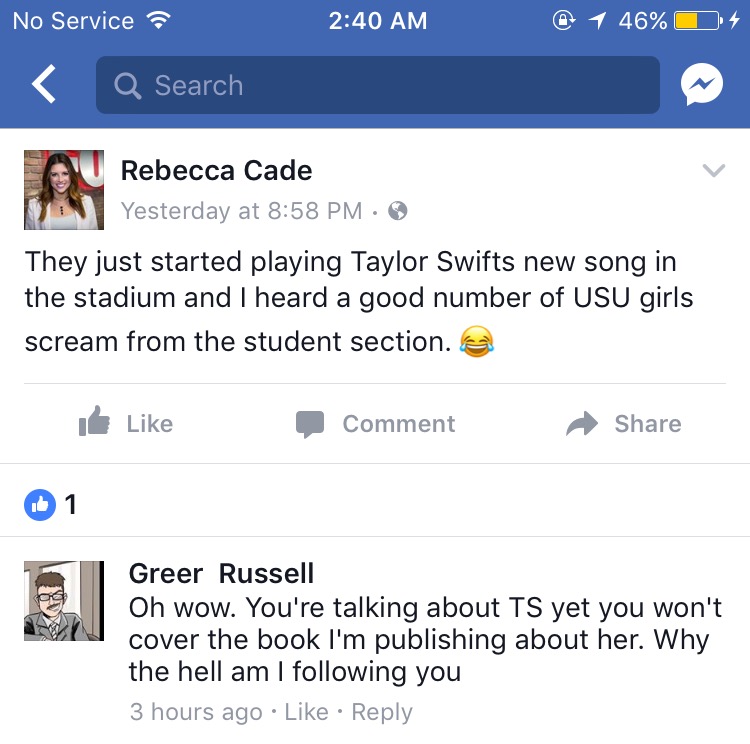750x744 pixels.
Task: Tap the thumbs-up Like icon under post
Action: click(x=94, y=422)
